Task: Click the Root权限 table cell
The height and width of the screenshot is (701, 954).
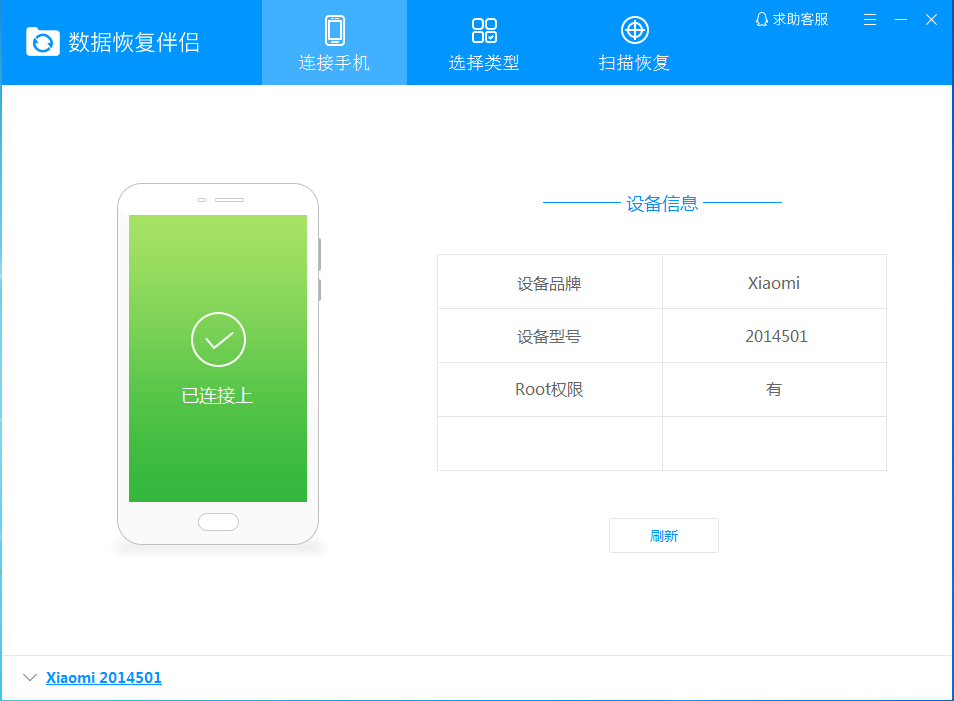Action: (549, 389)
